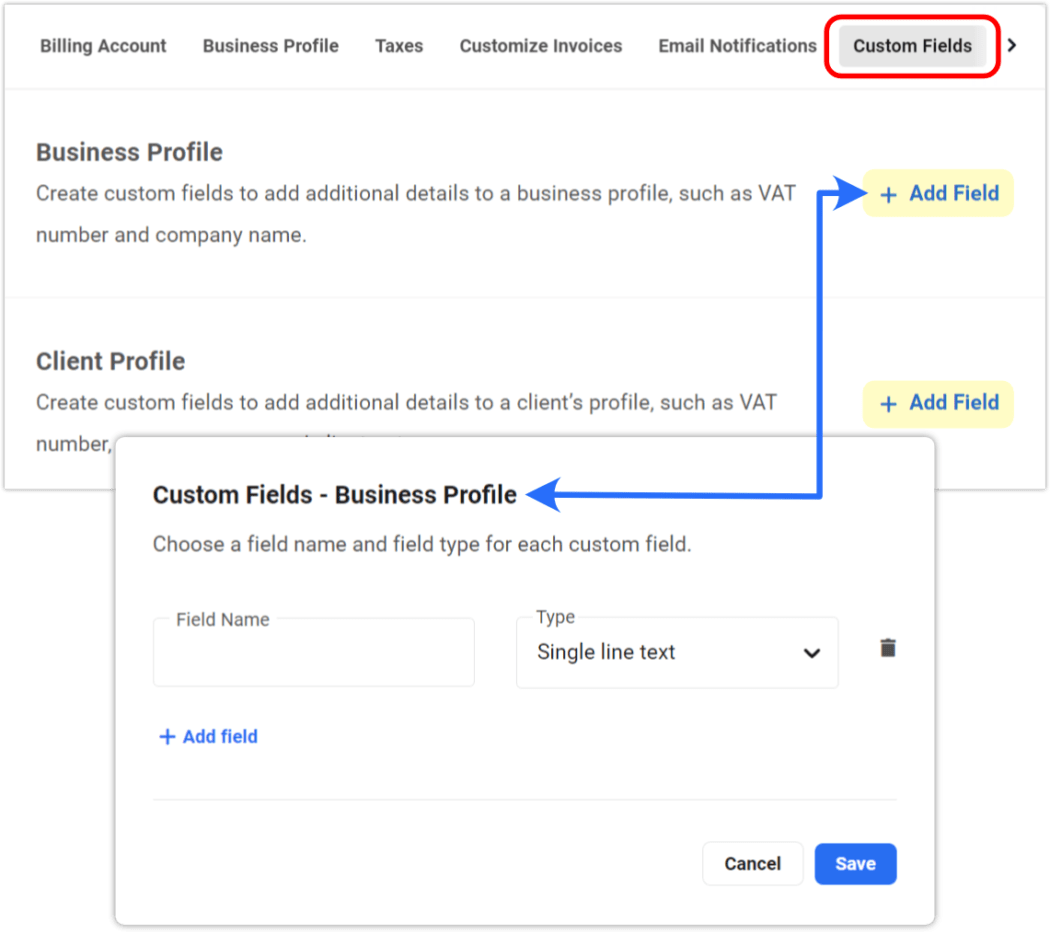Open the Taxes tab

tap(399, 46)
